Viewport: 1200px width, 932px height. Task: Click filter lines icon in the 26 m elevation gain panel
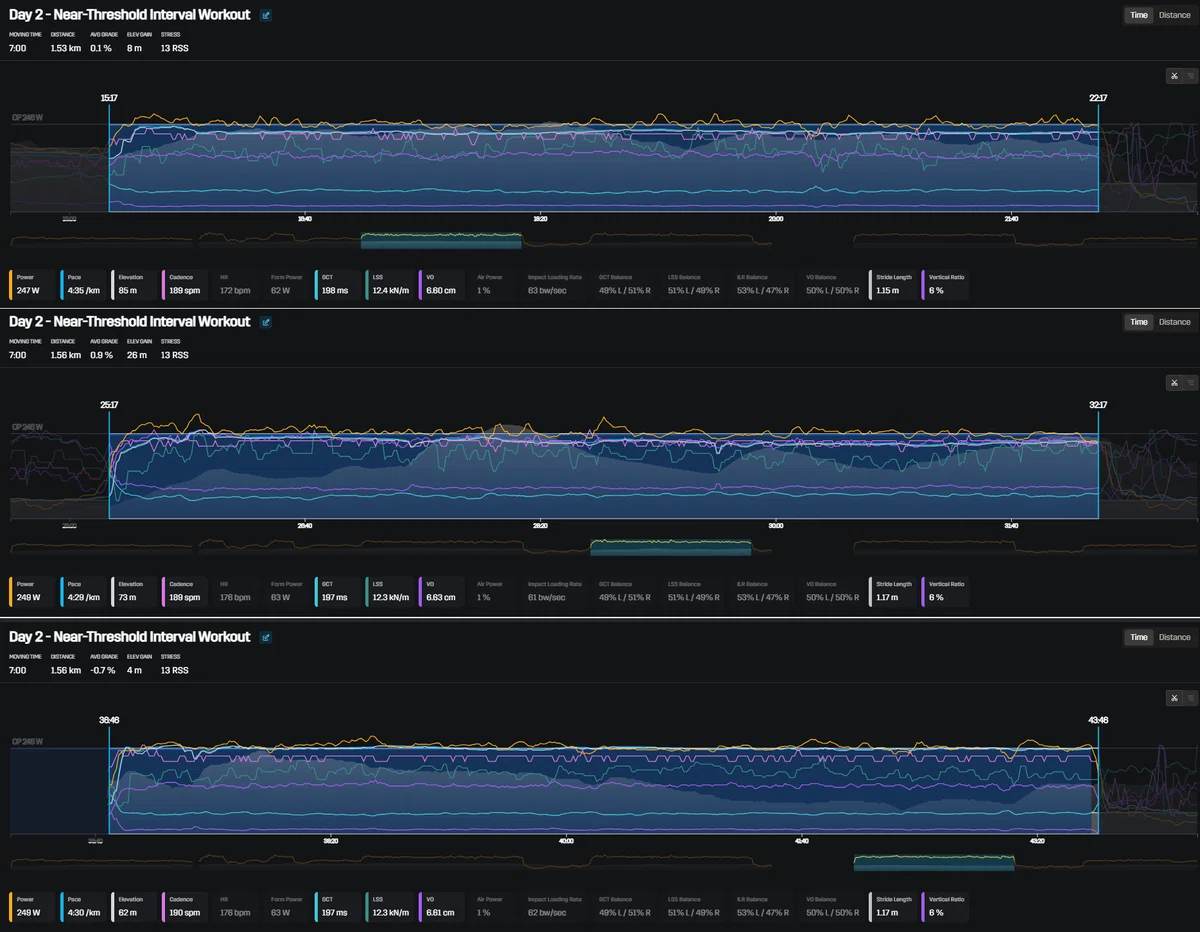1189,382
